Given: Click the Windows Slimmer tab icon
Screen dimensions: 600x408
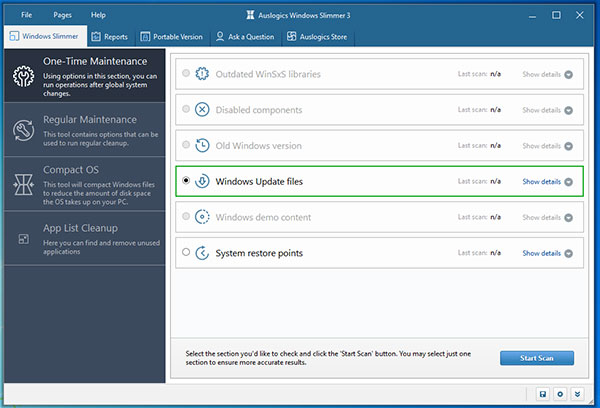Looking at the screenshot, I should pos(14,36).
